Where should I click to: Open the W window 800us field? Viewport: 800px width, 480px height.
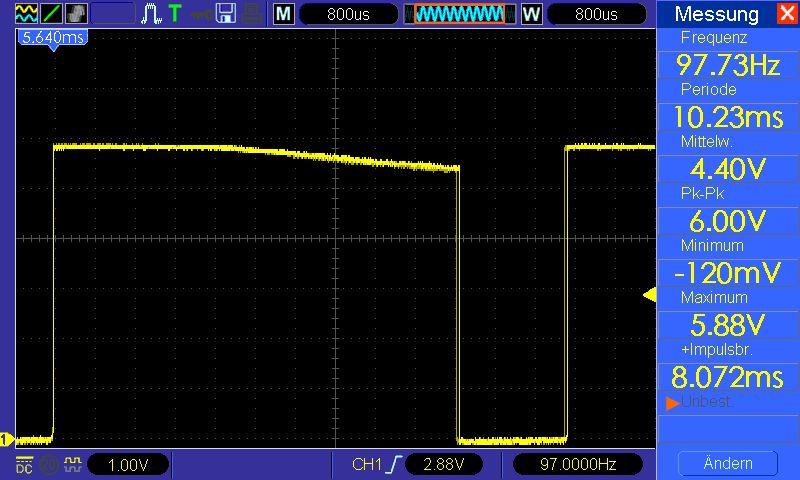pyautogui.click(x=596, y=14)
